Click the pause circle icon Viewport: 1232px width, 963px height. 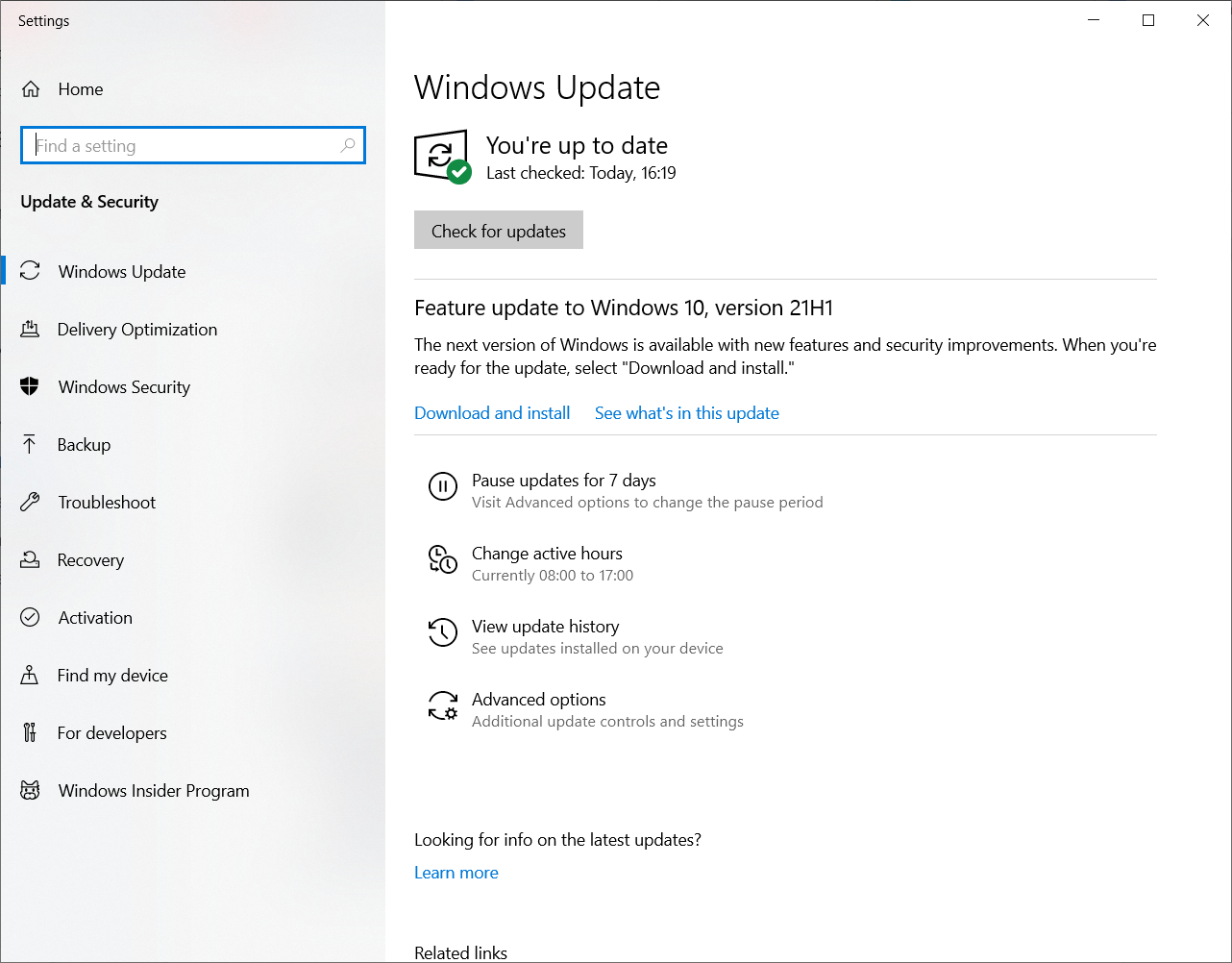click(442, 486)
